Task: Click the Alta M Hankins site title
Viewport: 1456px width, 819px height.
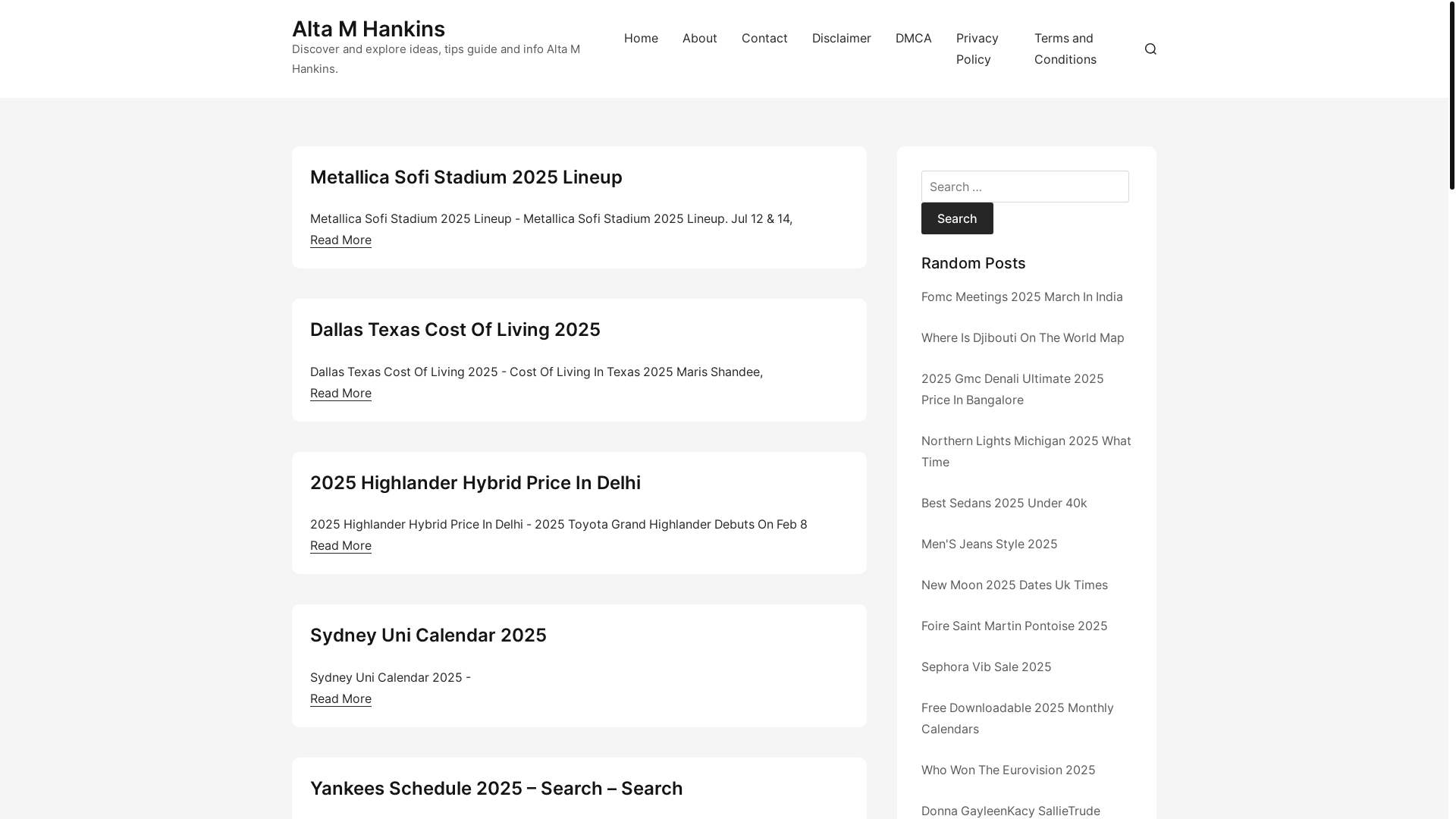Action: 369,29
